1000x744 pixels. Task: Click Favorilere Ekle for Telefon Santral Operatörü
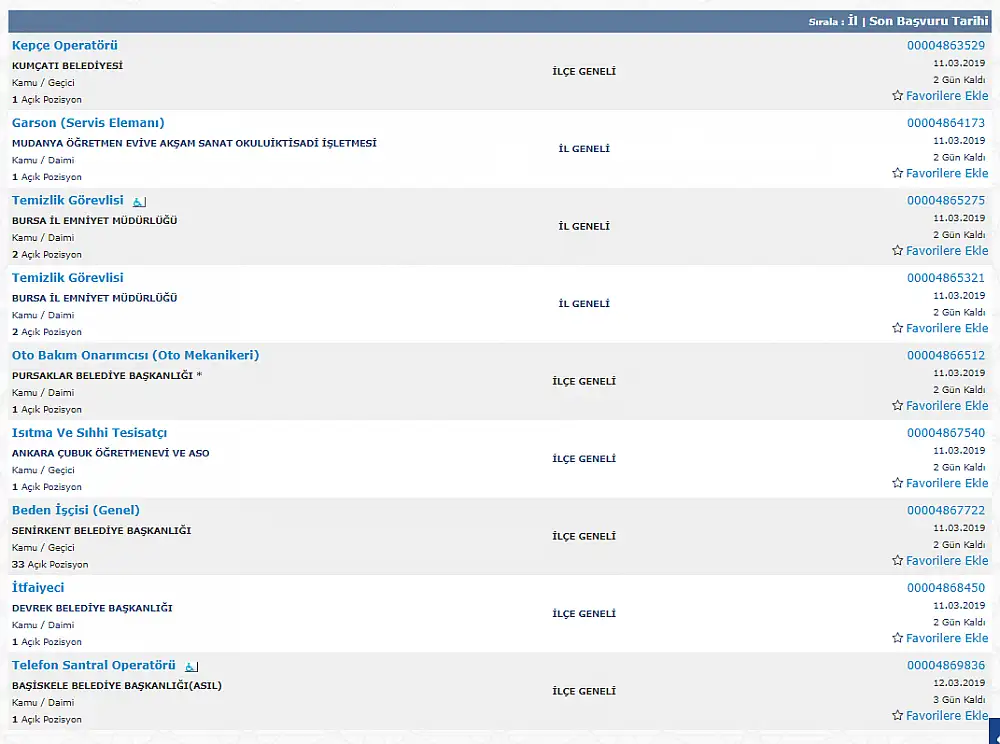tap(947, 715)
